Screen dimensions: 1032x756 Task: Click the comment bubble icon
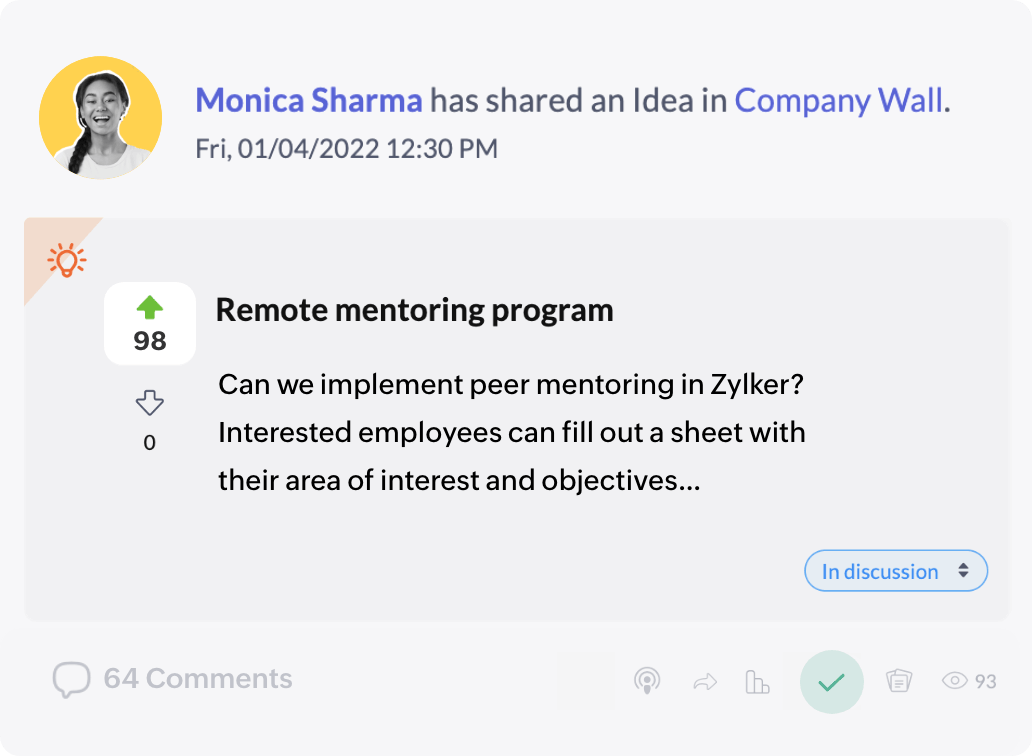click(x=71, y=680)
